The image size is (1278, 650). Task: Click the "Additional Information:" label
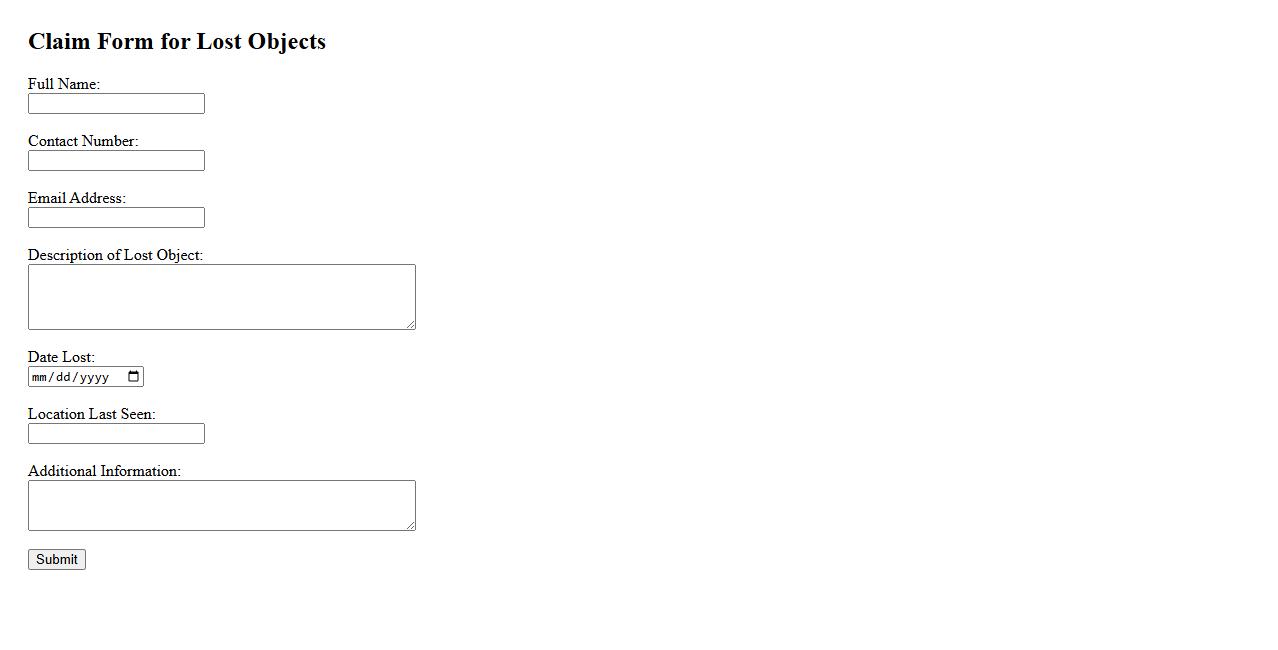(104, 471)
